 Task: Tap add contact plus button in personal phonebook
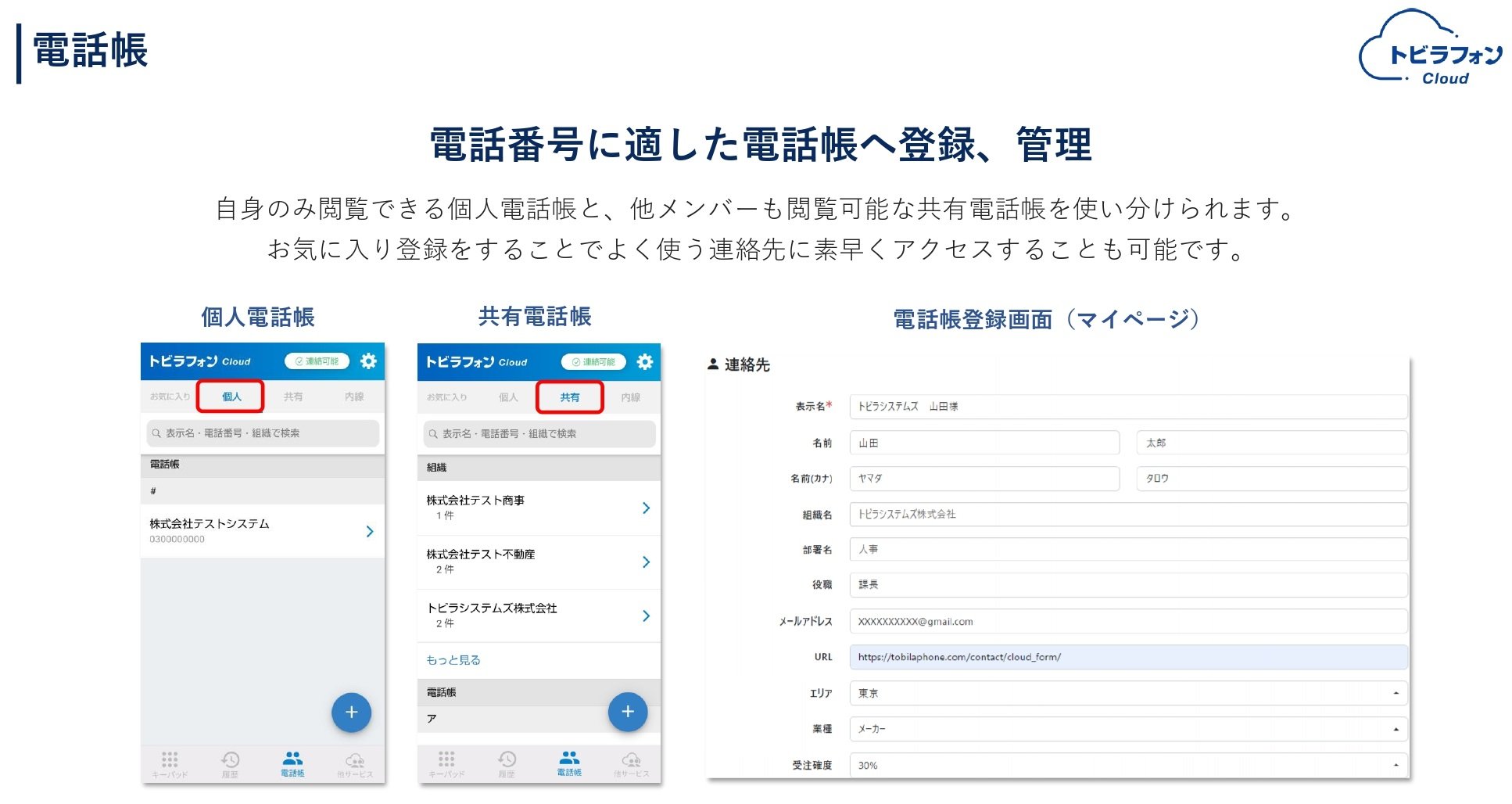(351, 712)
